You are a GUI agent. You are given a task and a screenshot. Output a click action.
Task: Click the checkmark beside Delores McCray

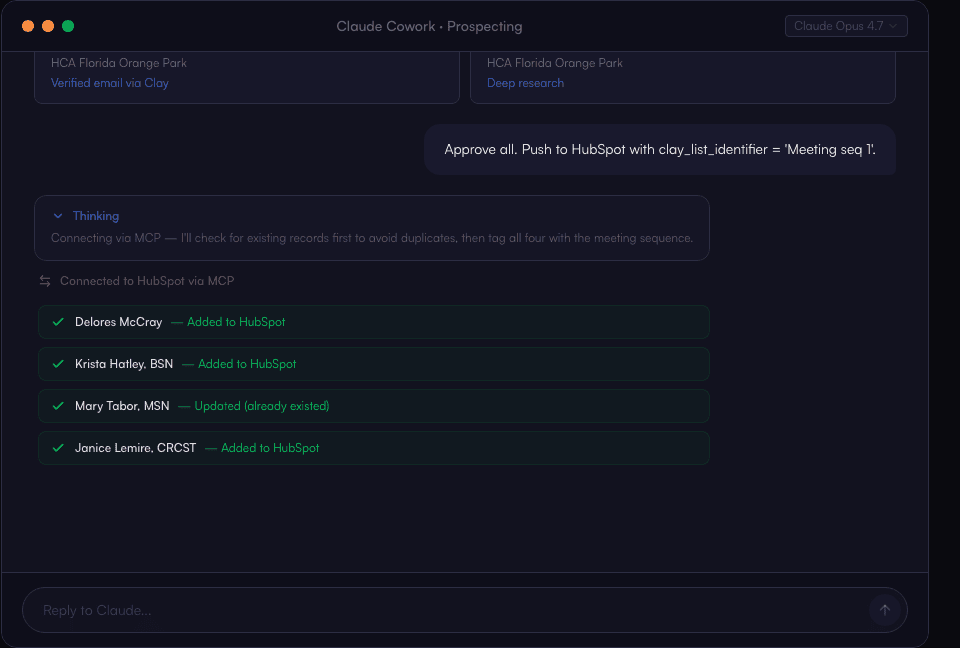pyautogui.click(x=58, y=322)
